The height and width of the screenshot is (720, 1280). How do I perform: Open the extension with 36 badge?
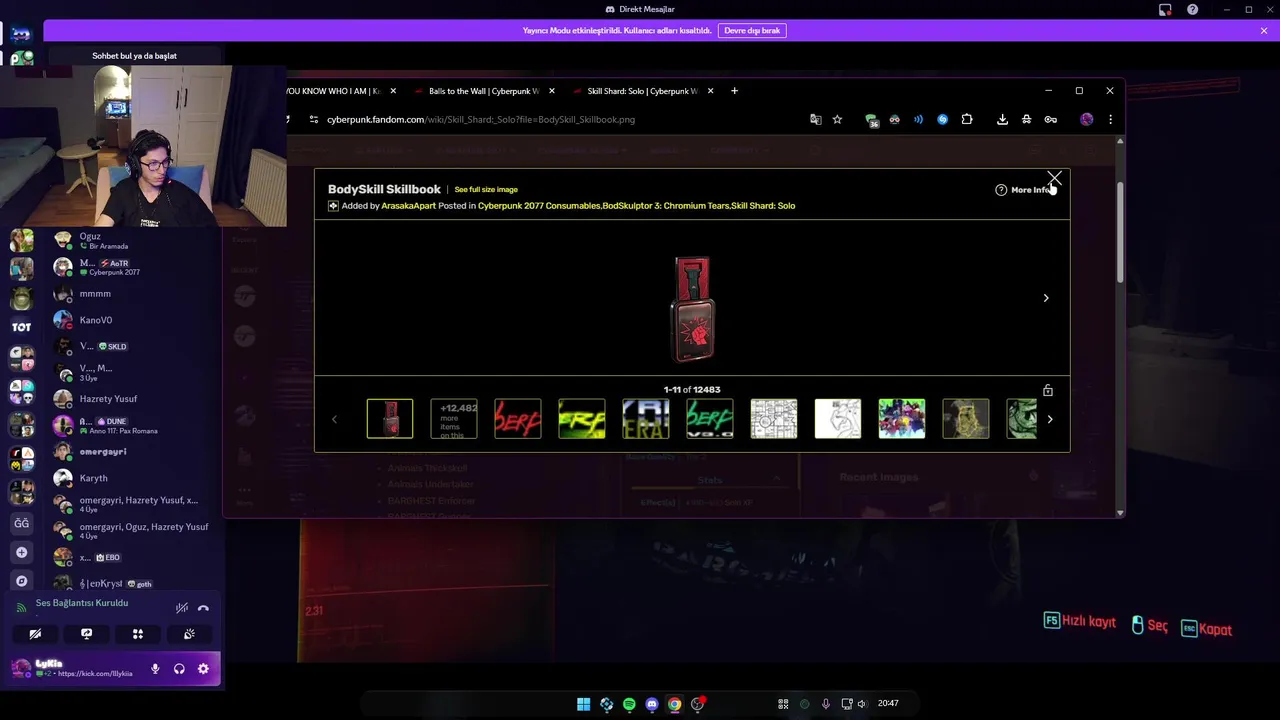872,120
